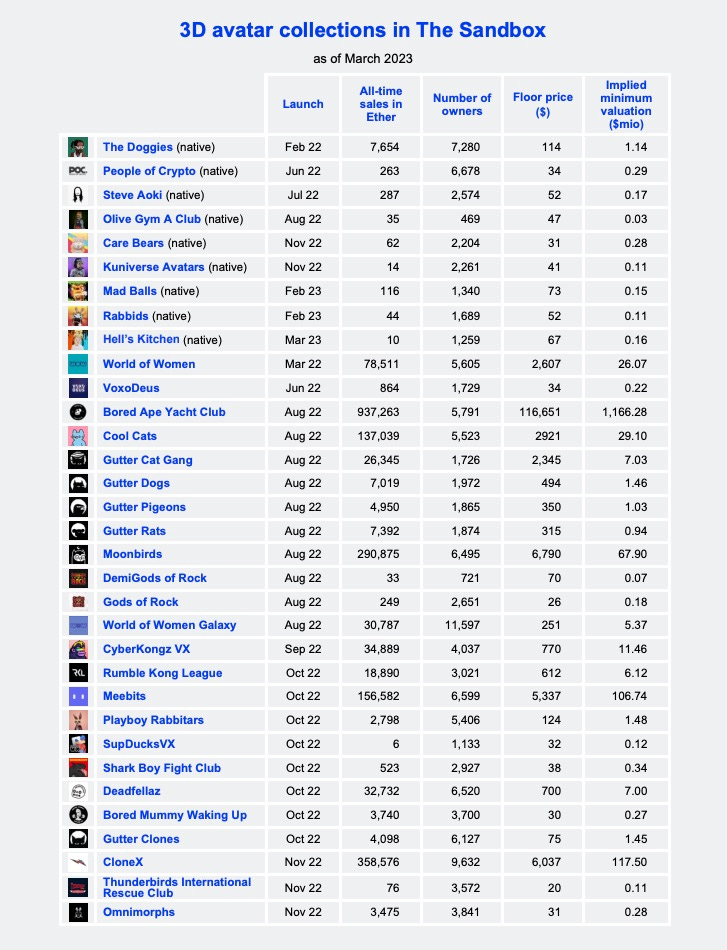
Task: Open the Rumble Kong League link
Action: (162, 673)
